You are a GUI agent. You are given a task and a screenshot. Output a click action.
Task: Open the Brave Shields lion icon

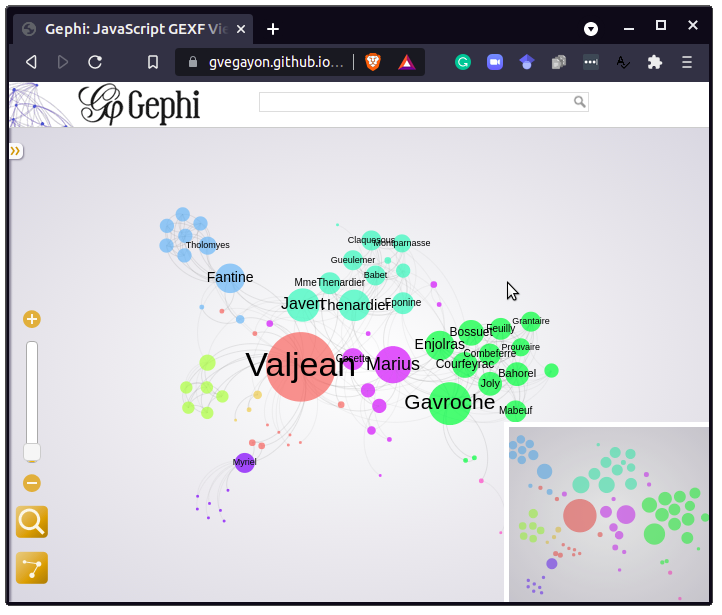pos(373,62)
